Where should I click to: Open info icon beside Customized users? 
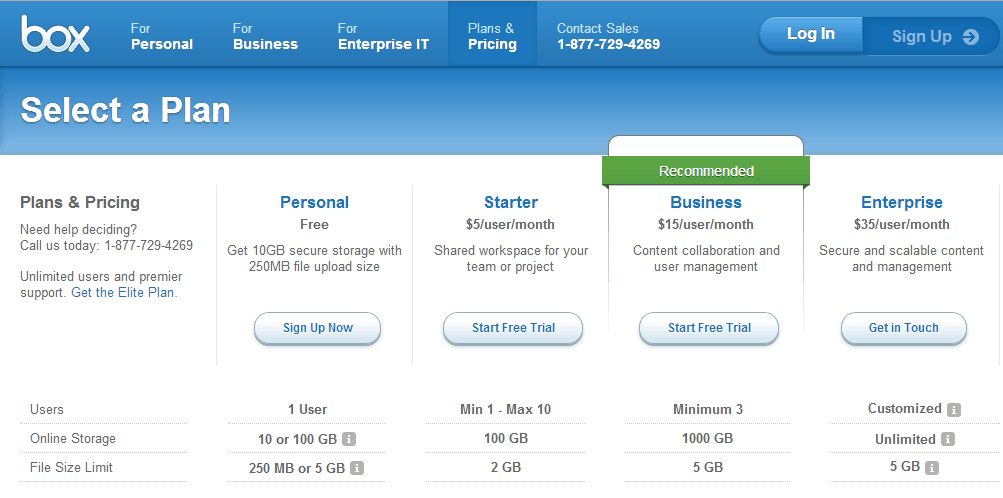point(954,410)
